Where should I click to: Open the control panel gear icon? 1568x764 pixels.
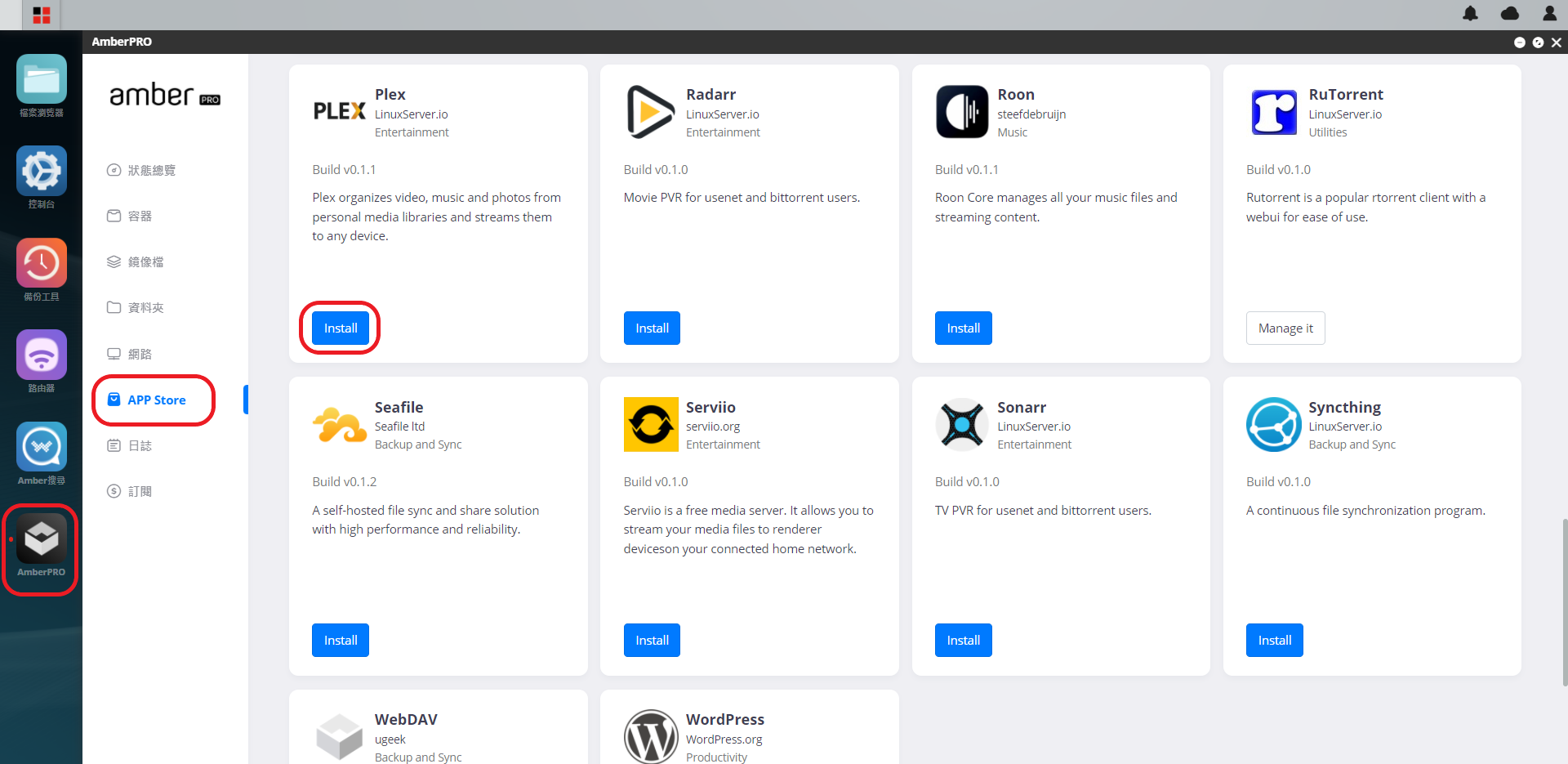pos(42,171)
